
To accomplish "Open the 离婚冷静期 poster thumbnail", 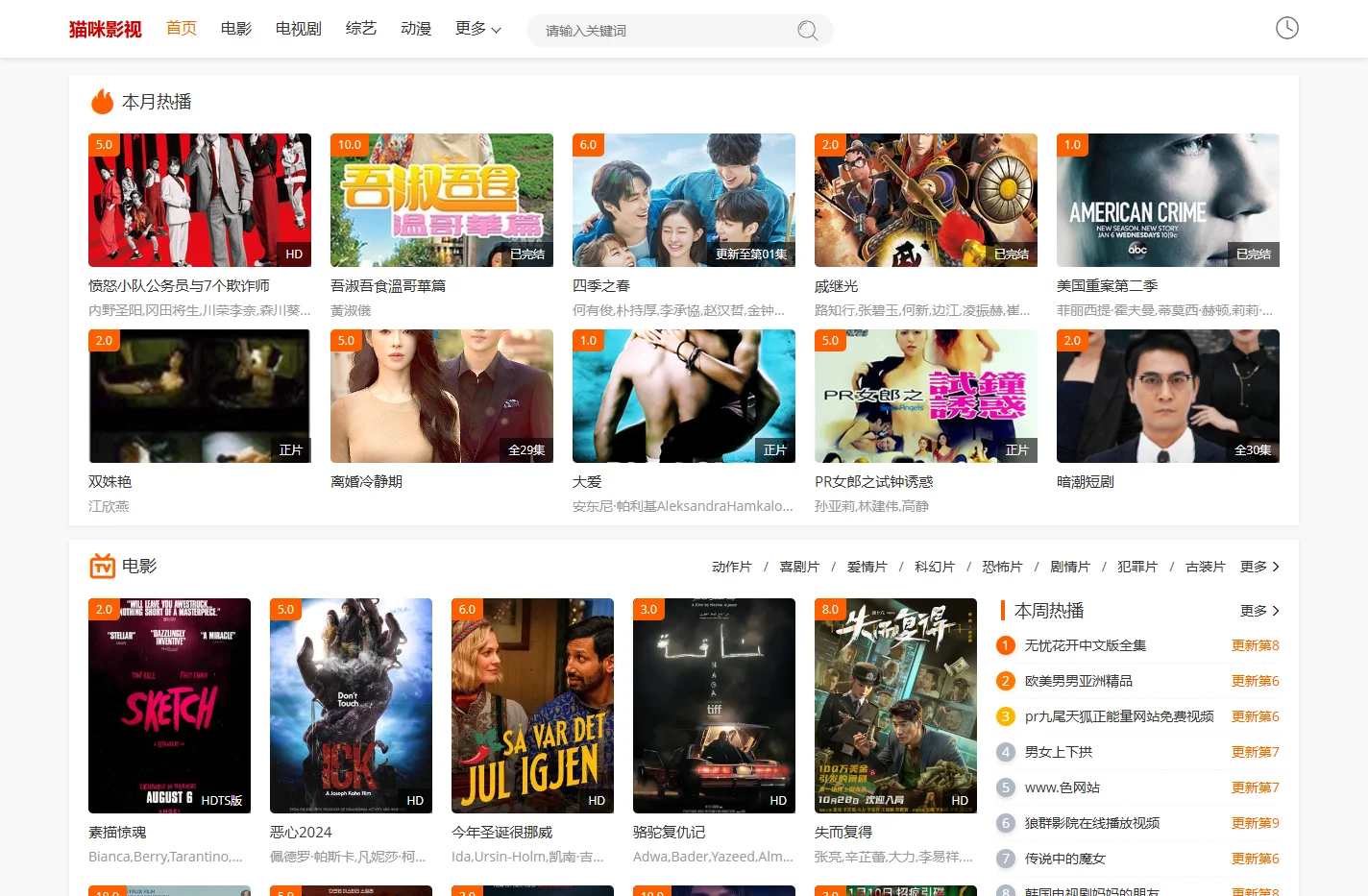I will (442, 396).
